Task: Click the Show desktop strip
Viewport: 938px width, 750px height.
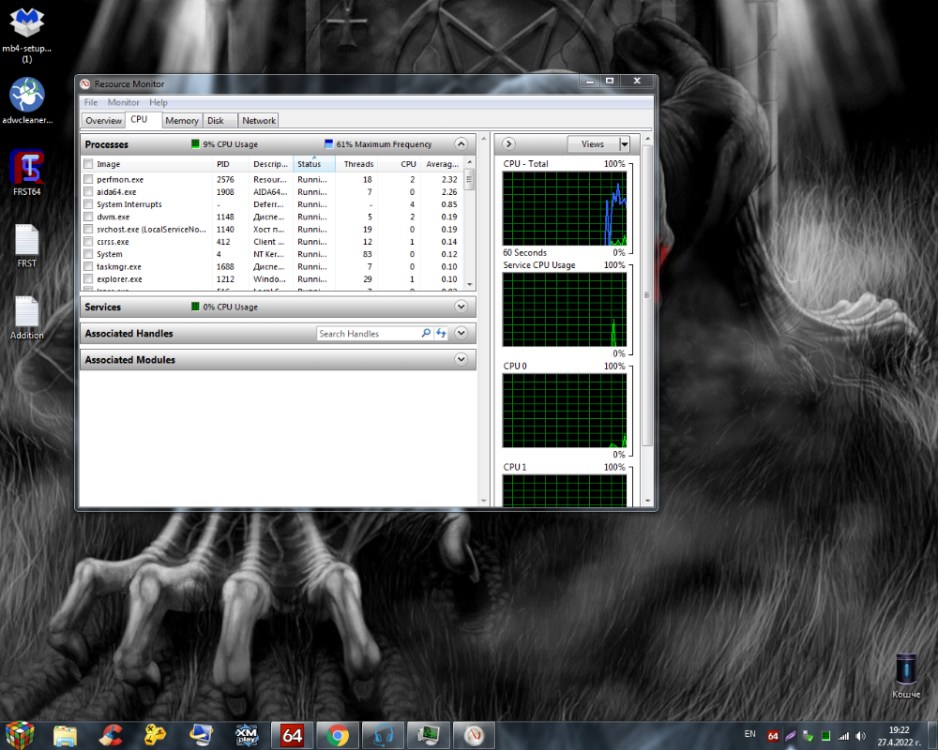Action: pos(933,736)
